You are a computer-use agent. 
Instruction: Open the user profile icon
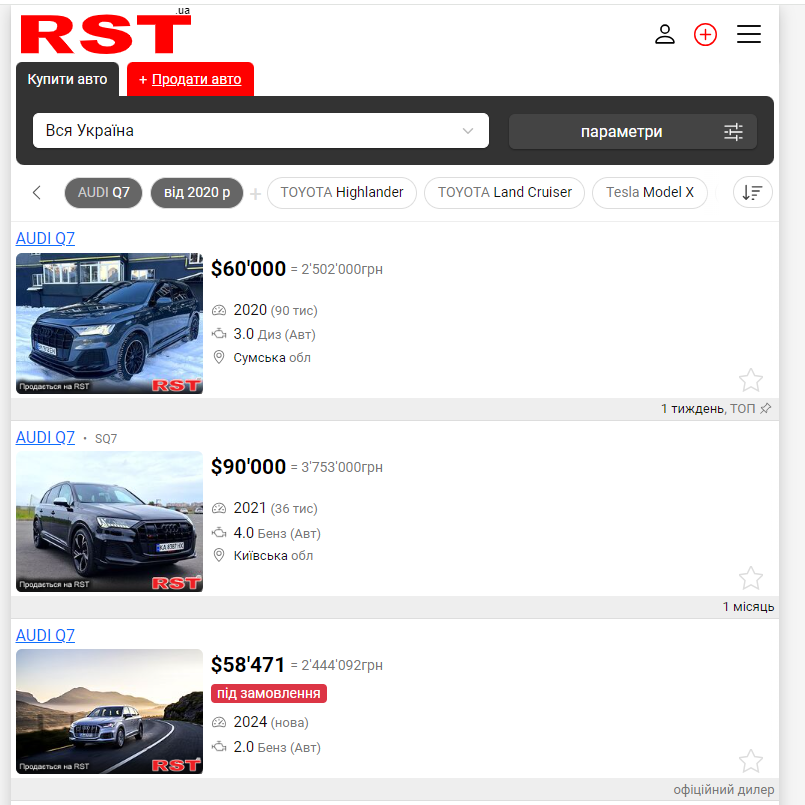tap(665, 34)
